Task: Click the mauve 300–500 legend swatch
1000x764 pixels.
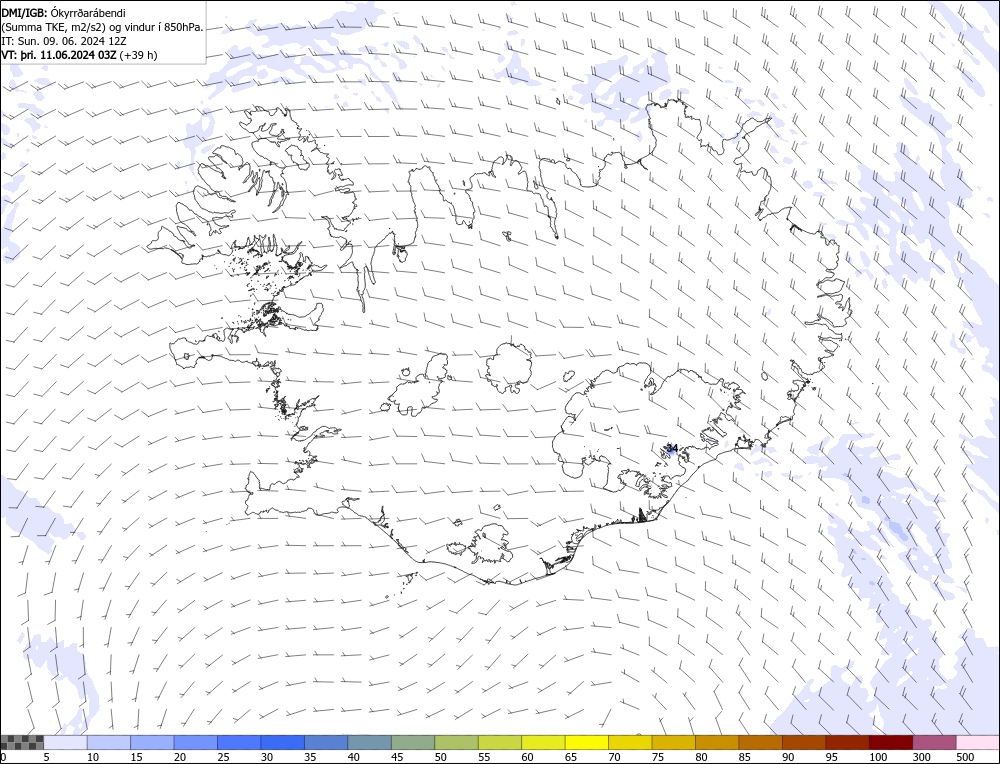Action: pos(934,742)
